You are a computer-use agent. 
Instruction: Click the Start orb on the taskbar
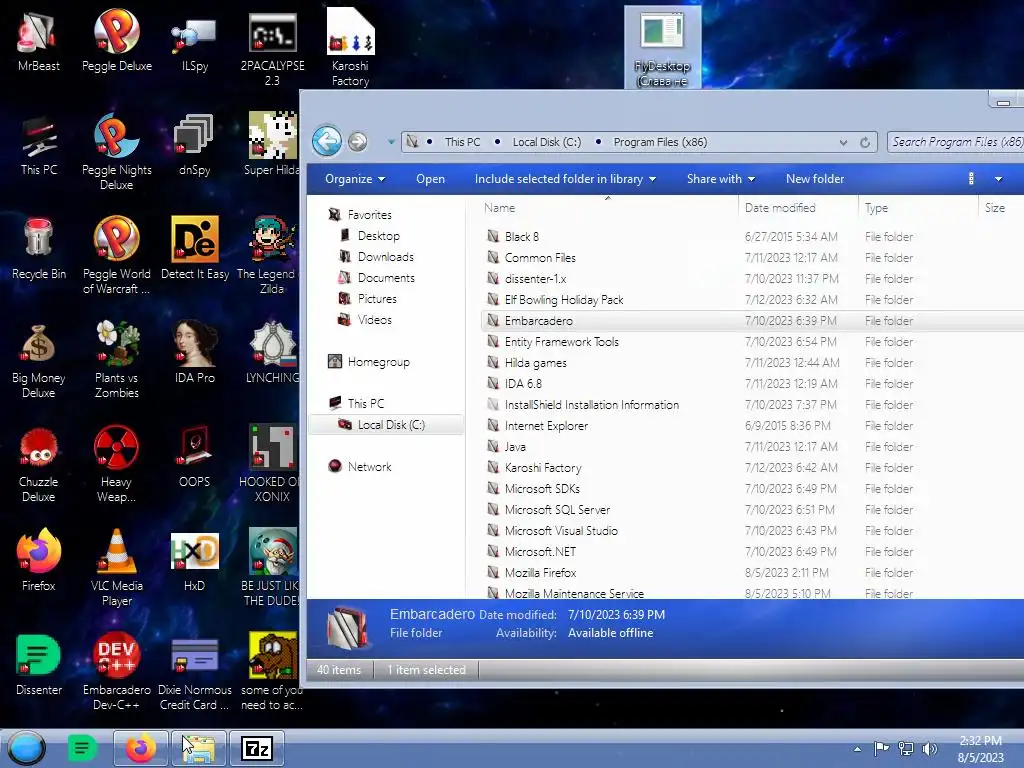pyautogui.click(x=26, y=748)
